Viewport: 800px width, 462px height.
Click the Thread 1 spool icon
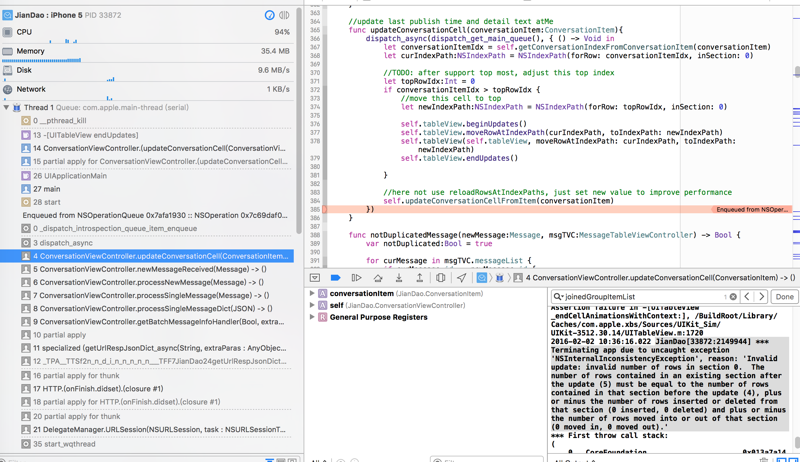click(17, 108)
